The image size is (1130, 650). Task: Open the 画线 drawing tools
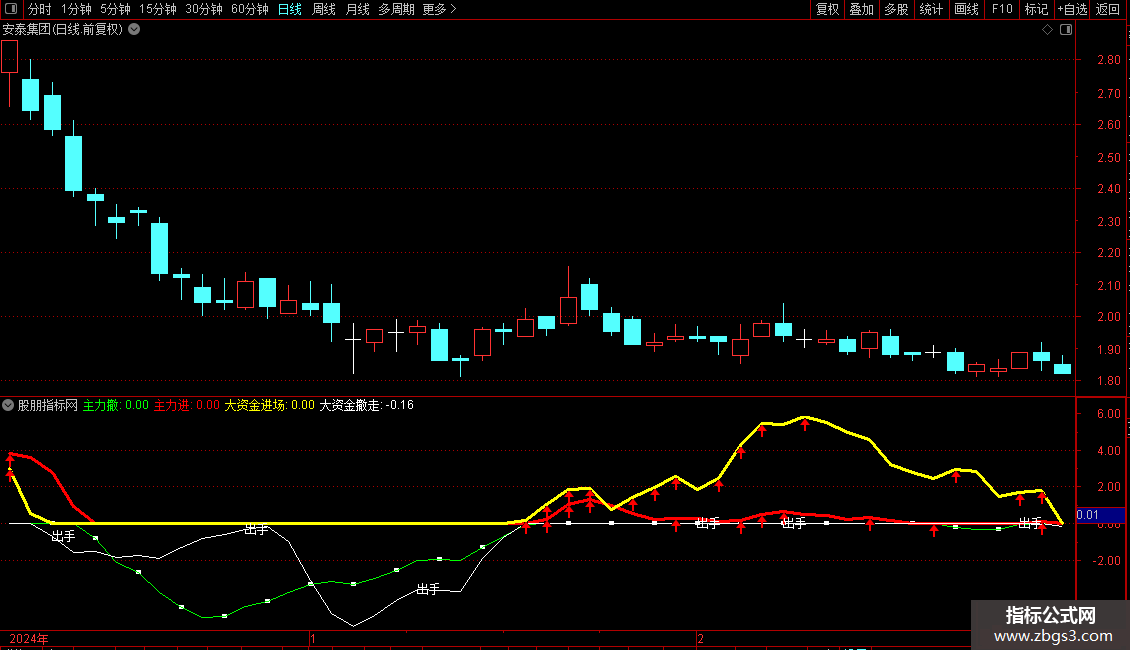point(966,9)
